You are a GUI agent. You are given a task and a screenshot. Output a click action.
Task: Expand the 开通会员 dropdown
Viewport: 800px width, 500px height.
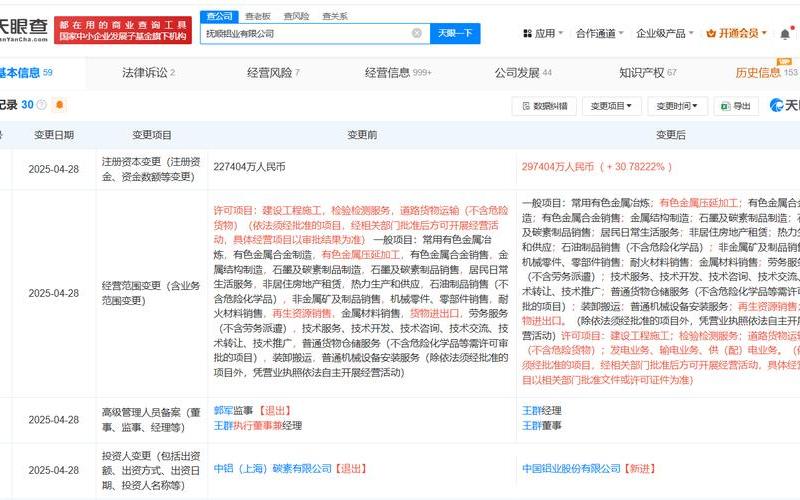coord(737,33)
